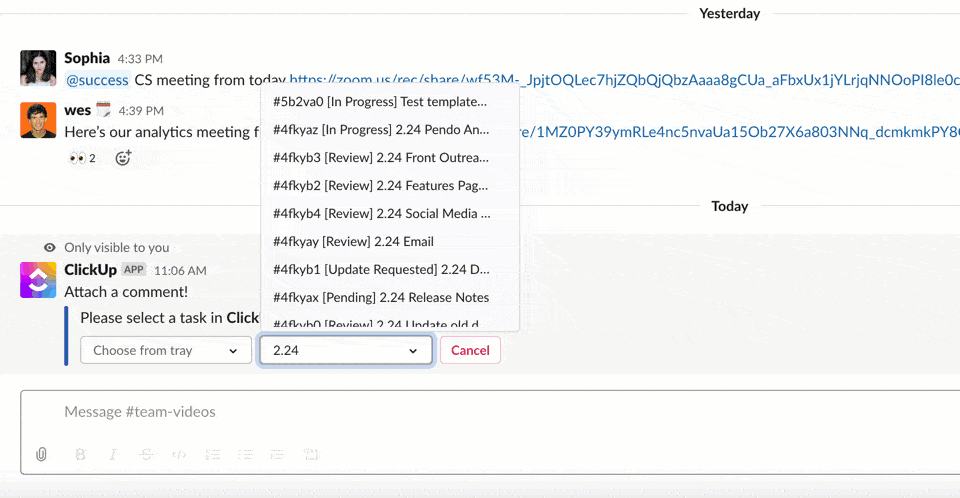Select '#5b2va0 [In Progress] Test template' option
Viewport: 960px width, 498px height.
[380, 101]
